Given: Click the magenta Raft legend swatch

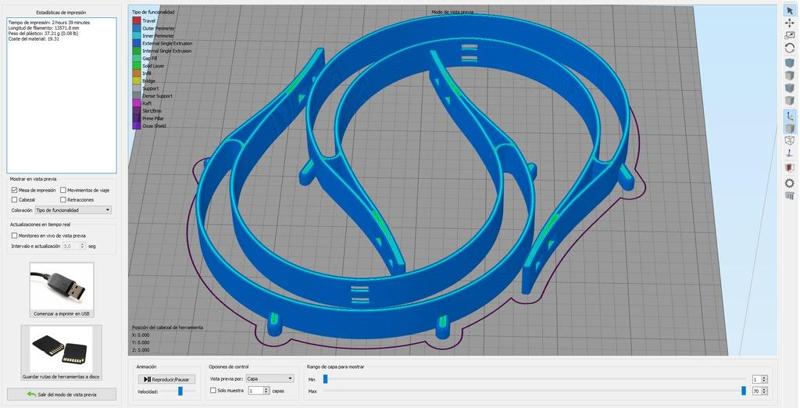Looking at the screenshot, I should tap(137, 103).
